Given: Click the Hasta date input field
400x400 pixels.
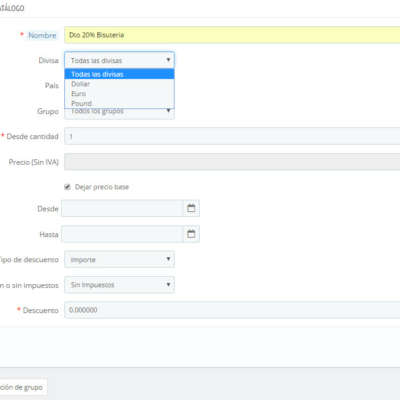Looking at the screenshot, I should 122,234.
